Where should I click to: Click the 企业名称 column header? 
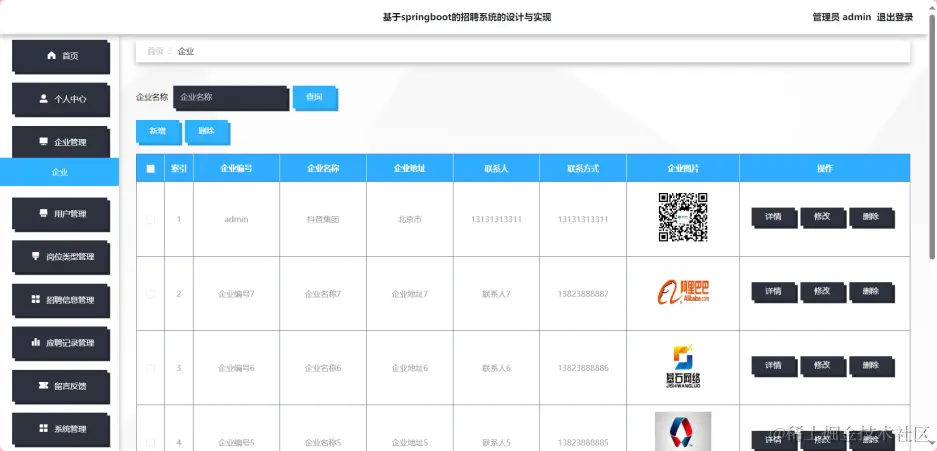tap(323, 168)
